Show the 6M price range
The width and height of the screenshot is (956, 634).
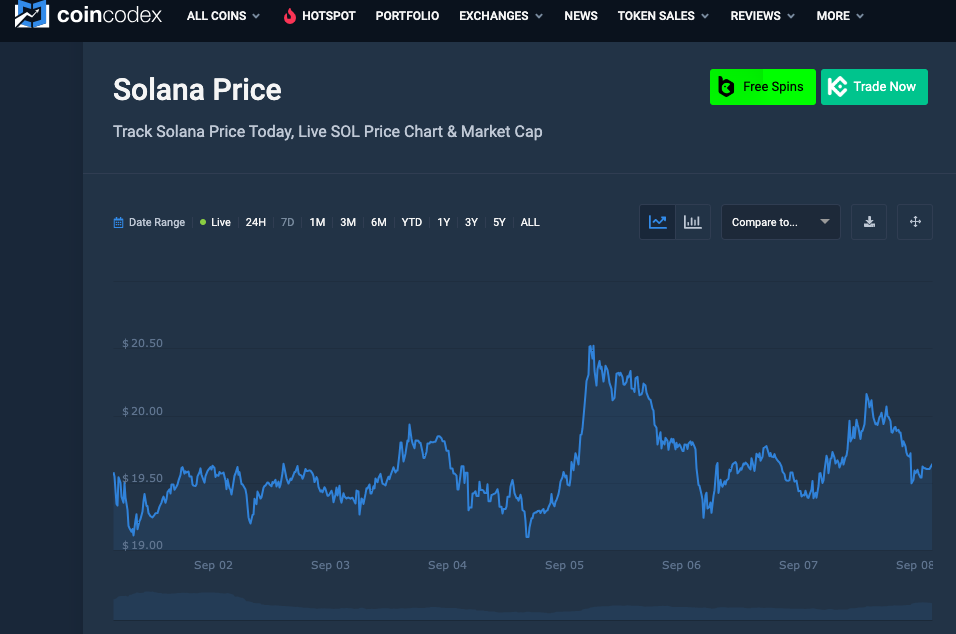[x=379, y=223]
